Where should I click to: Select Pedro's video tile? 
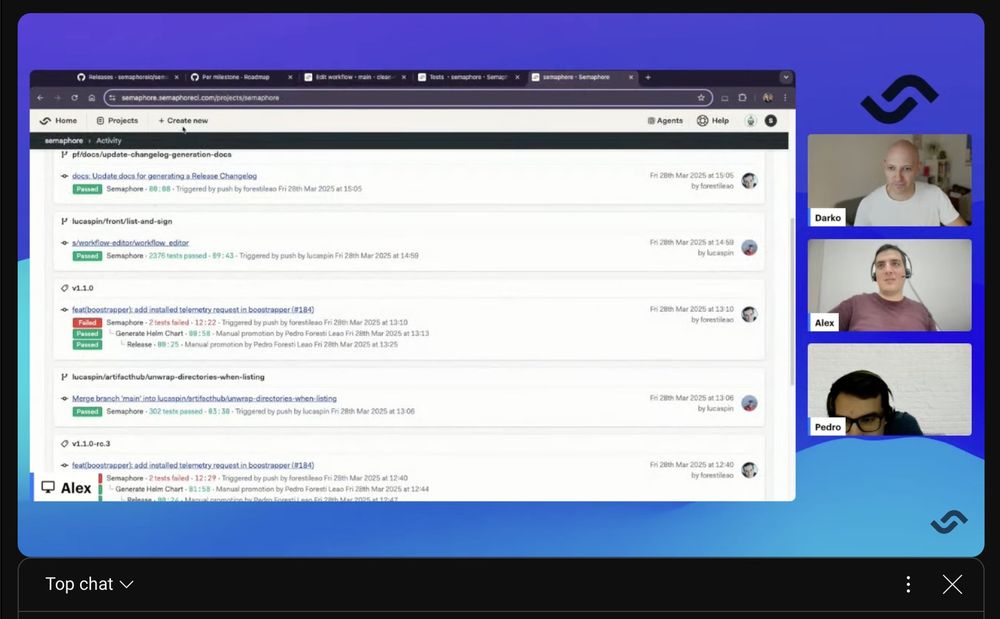tap(890, 390)
